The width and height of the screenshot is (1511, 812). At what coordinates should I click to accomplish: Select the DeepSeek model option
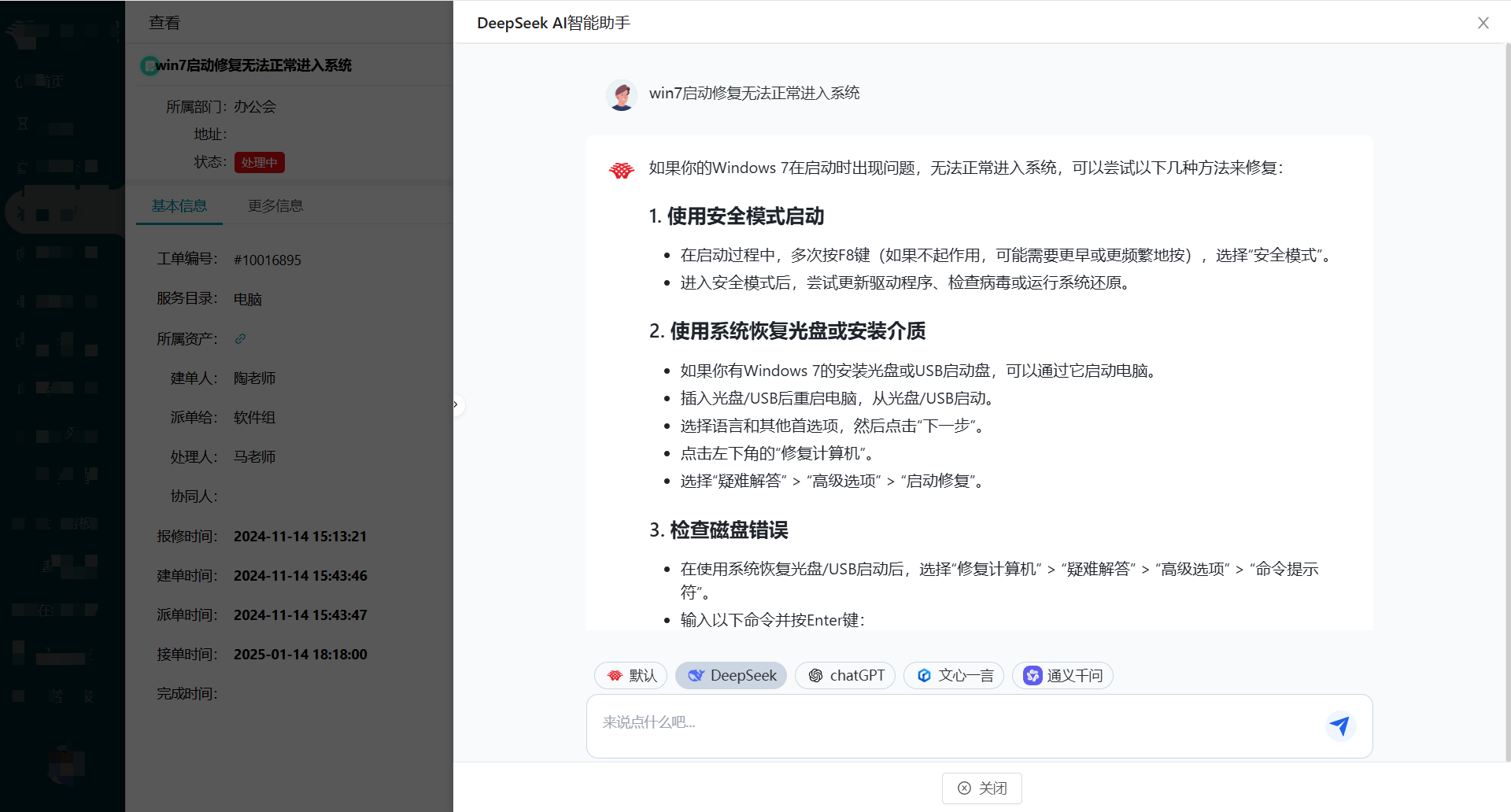click(x=731, y=675)
